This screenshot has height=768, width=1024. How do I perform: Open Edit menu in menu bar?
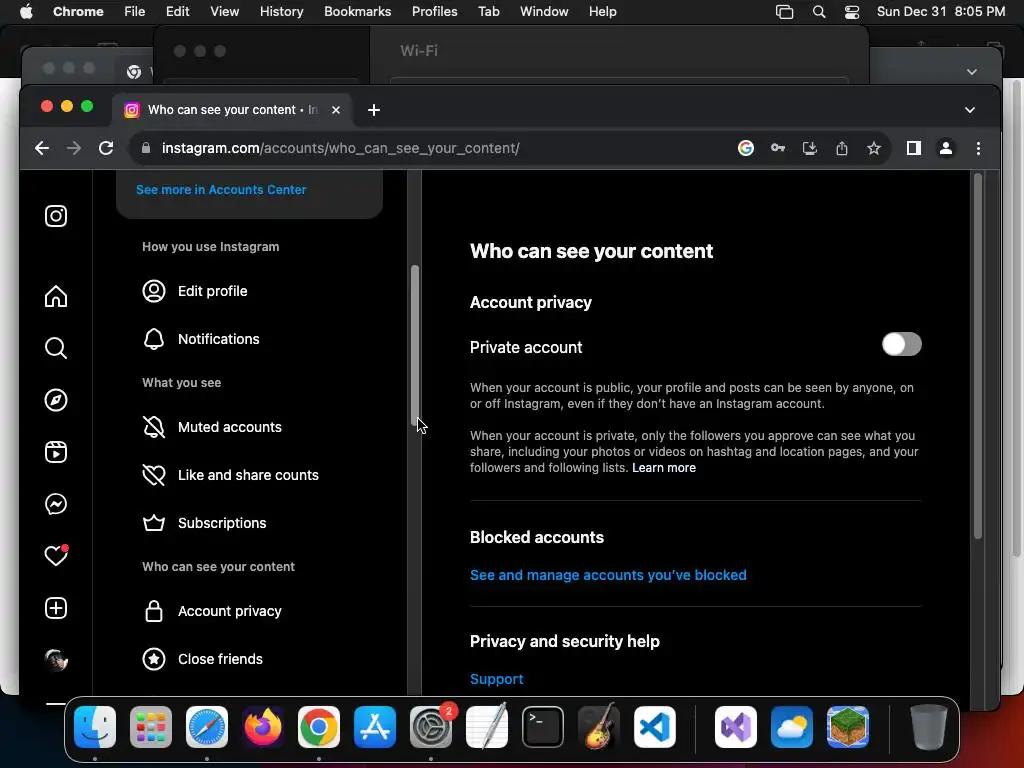point(177,11)
